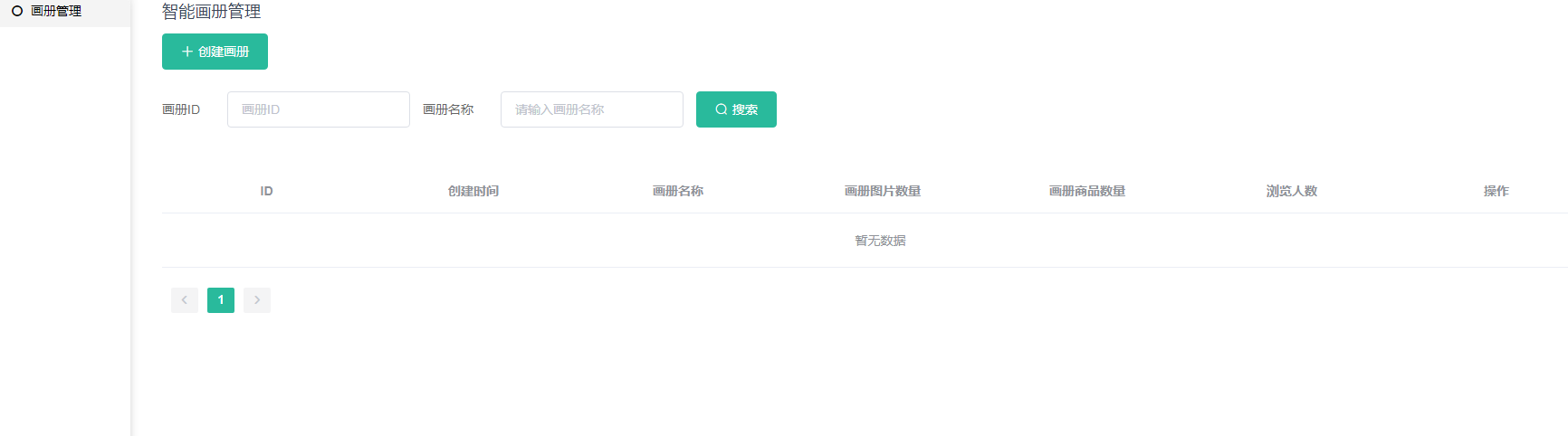This screenshot has height=436, width=1568.
Task: Click the ID column header
Action: [266, 191]
